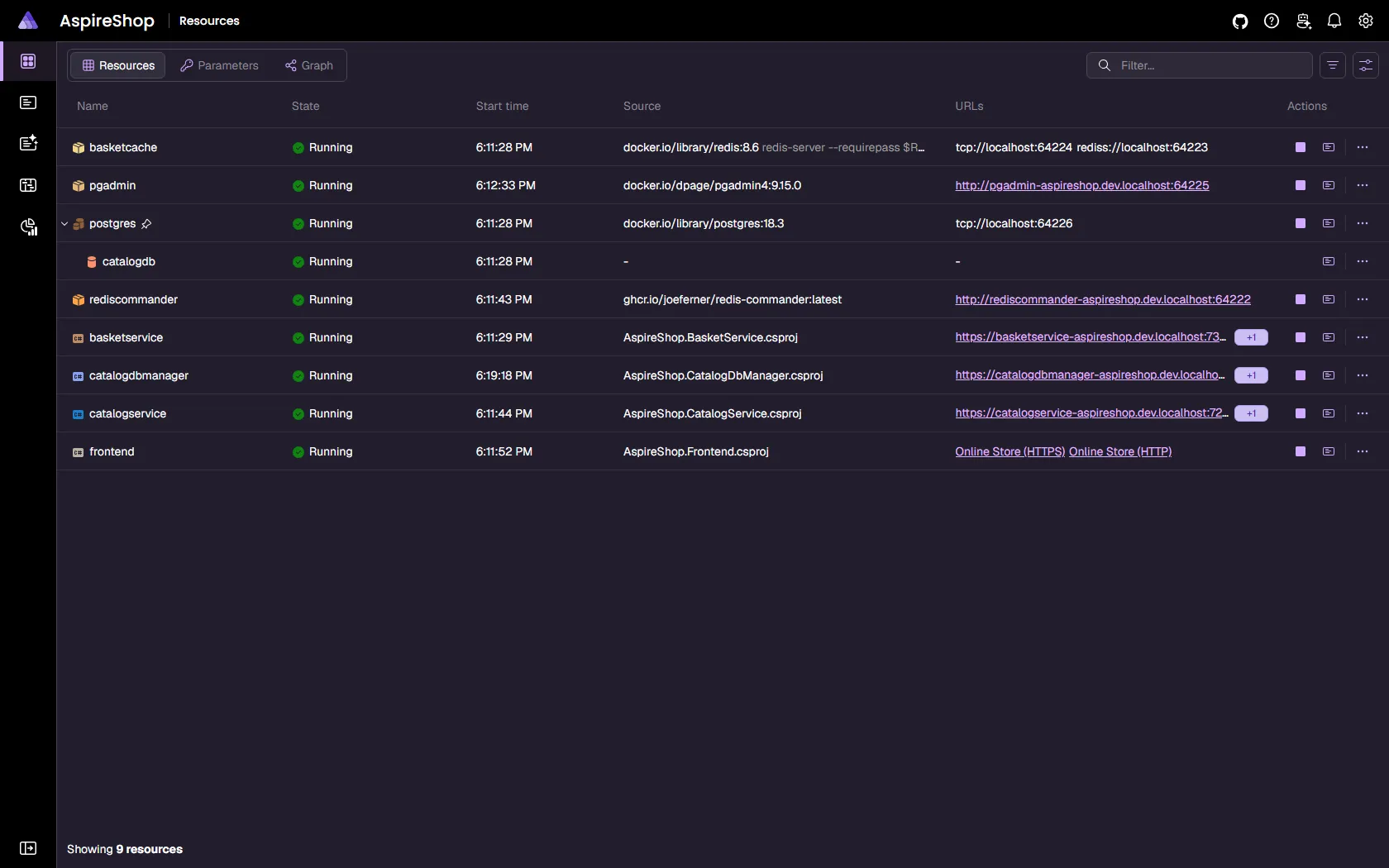Viewport: 1389px width, 868px height.
Task: Stop the pgadmin resource
Action: pyautogui.click(x=1301, y=185)
